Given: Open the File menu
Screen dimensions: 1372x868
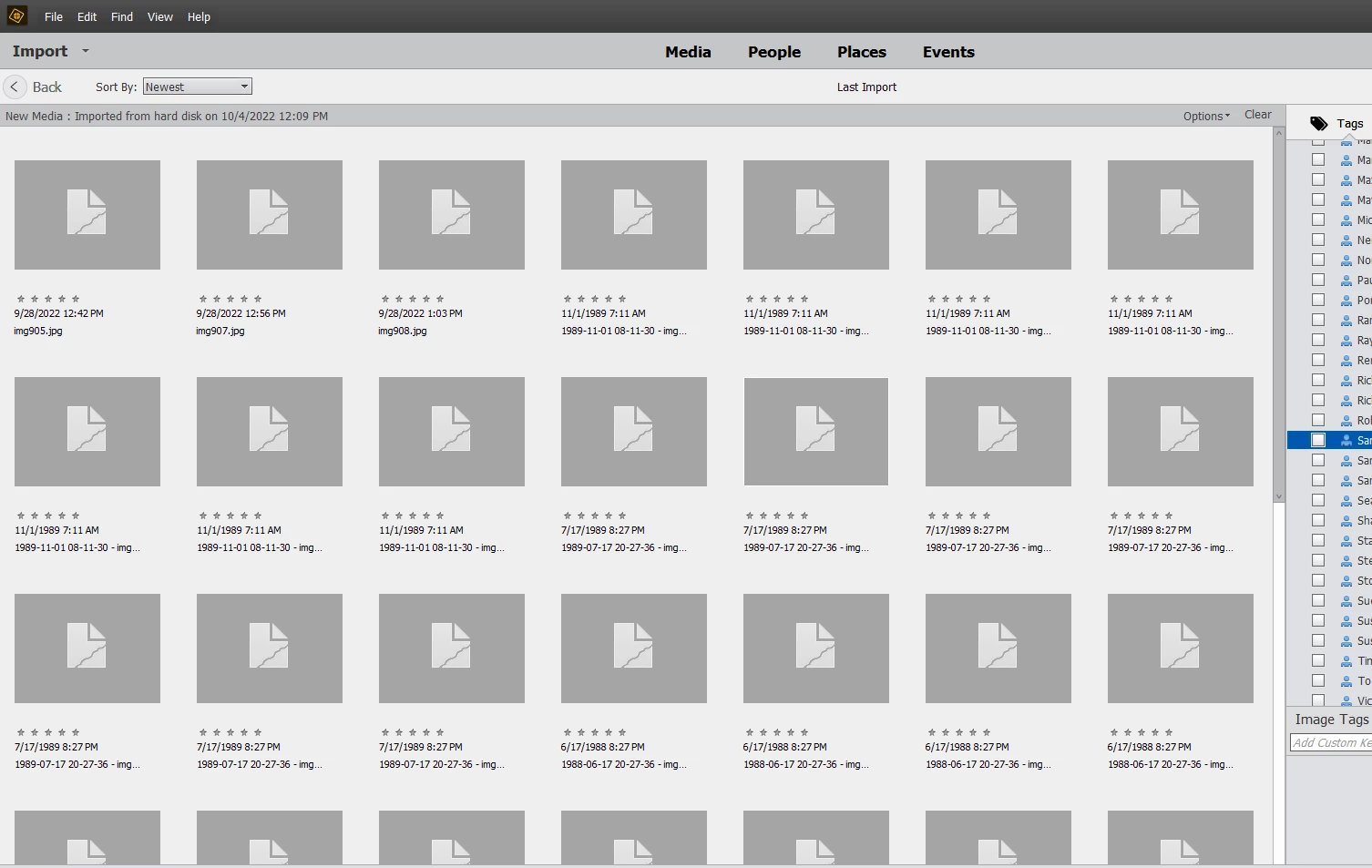Looking at the screenshot, I should 54,16.
